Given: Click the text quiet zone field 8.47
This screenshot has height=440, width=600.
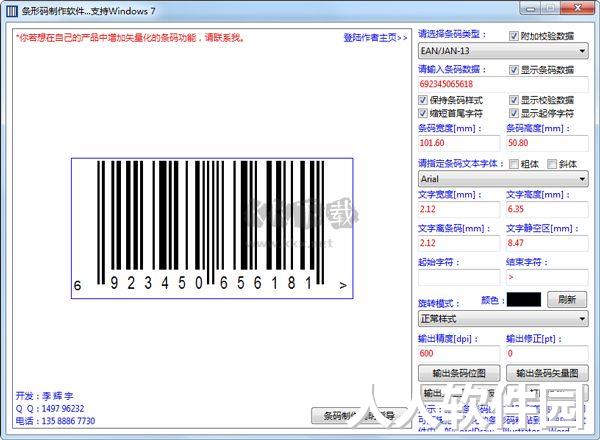Looking at the screenshot, I should click(547, 243).
